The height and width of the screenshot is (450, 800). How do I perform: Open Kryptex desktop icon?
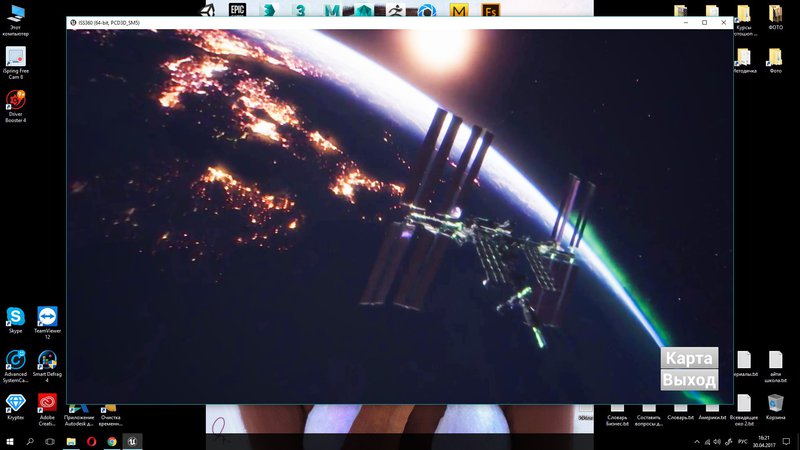(16, 402)
